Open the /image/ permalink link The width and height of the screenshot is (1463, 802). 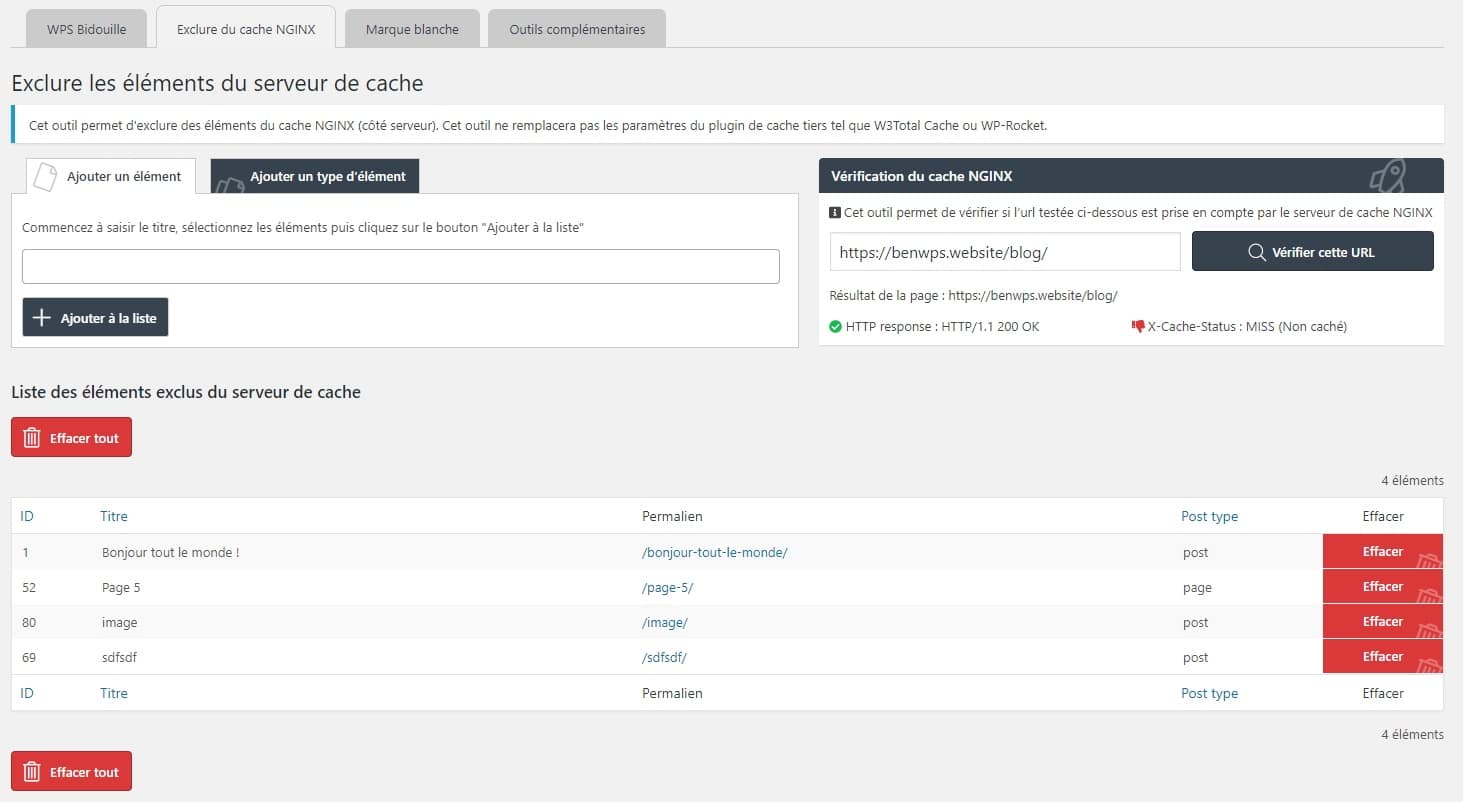click(664, 621)
